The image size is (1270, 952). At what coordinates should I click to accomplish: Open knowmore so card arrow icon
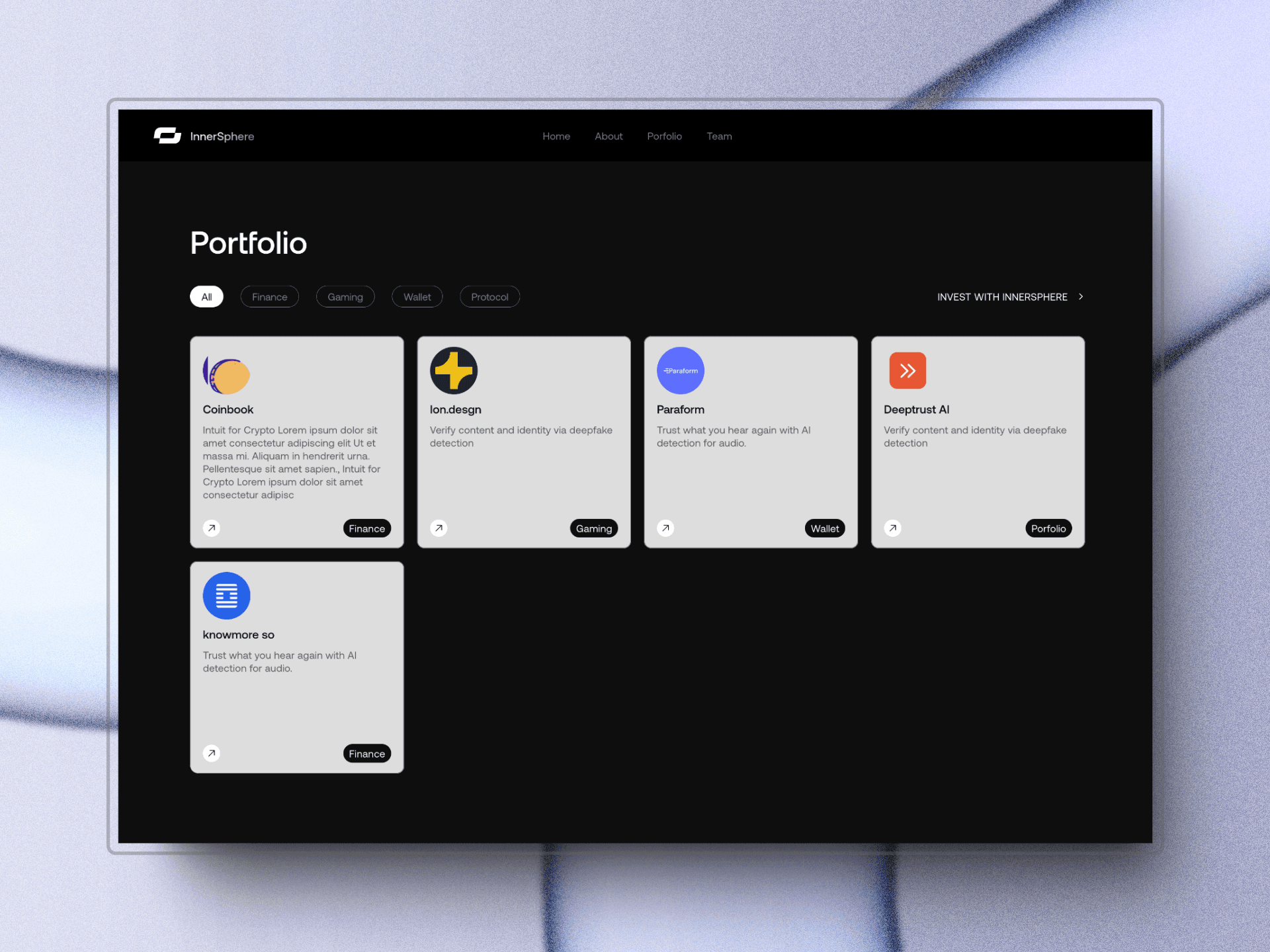[x=212, y=753]
